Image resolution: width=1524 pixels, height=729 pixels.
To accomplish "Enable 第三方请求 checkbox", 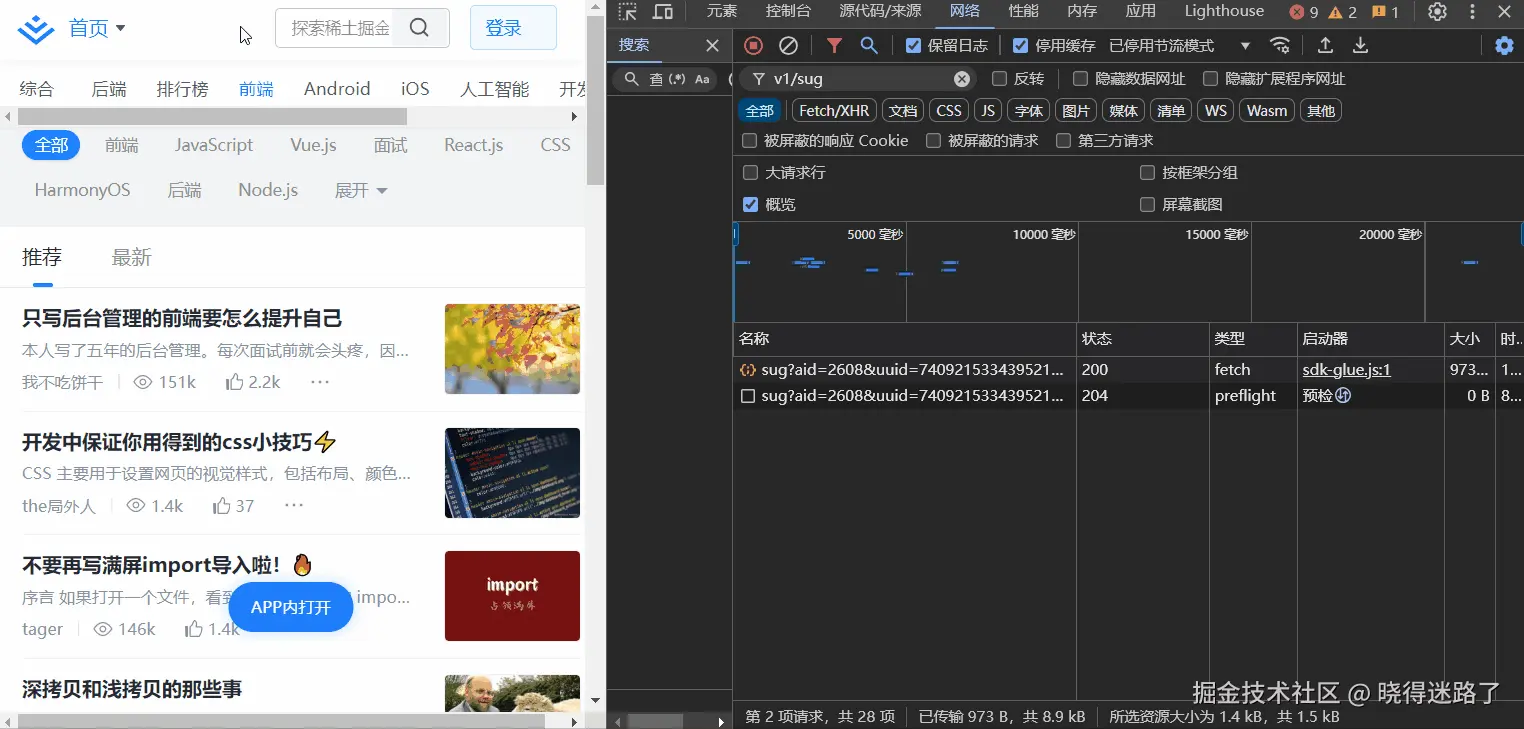I will pos(1063,141).
